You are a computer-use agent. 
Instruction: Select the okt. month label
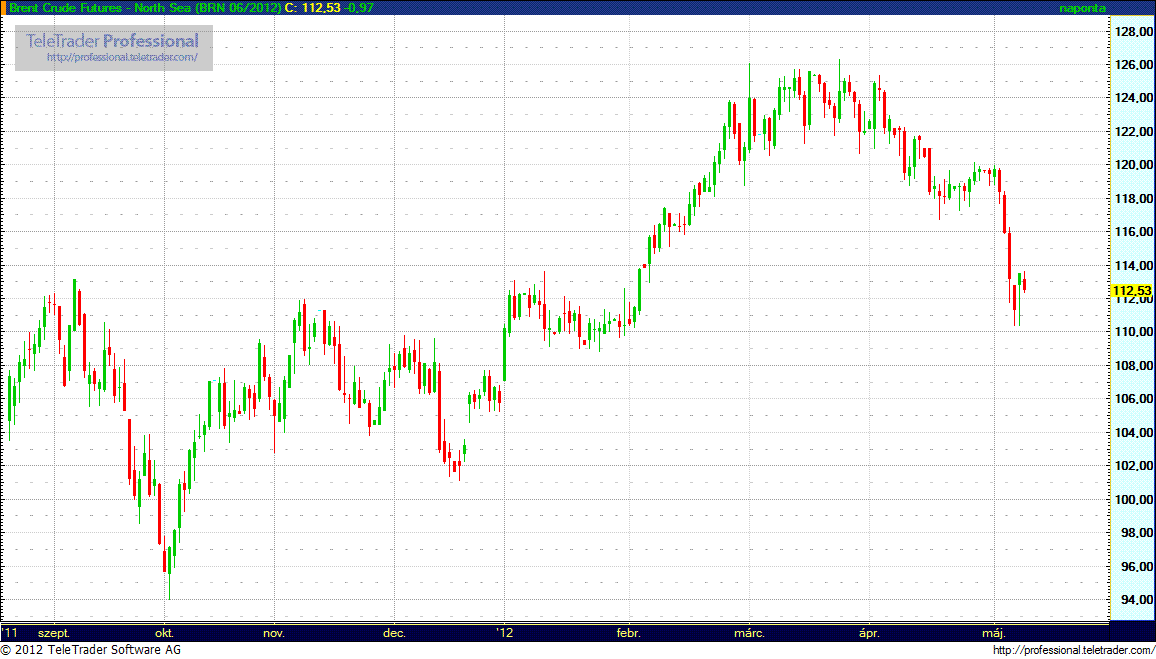[164, 633]
